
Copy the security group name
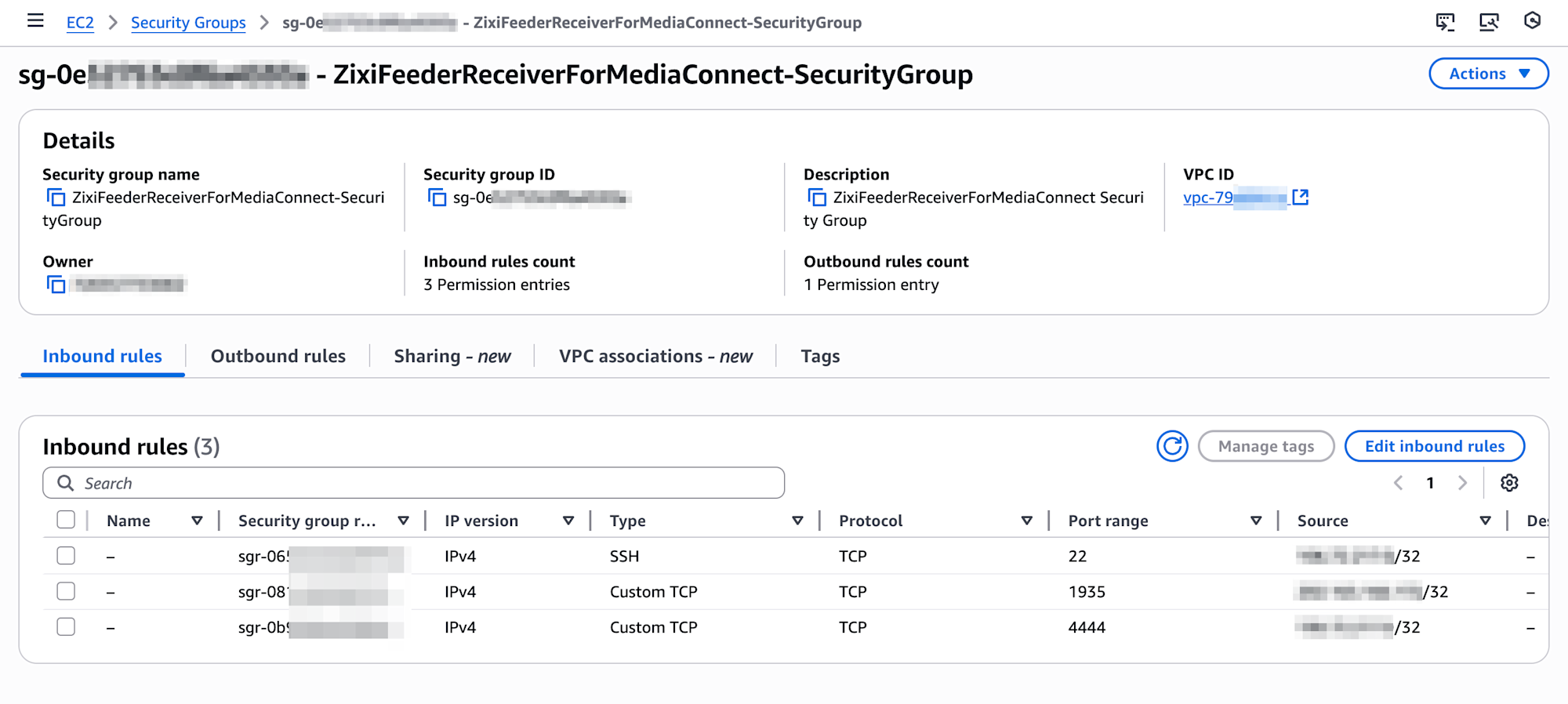[x=56, y=198]
